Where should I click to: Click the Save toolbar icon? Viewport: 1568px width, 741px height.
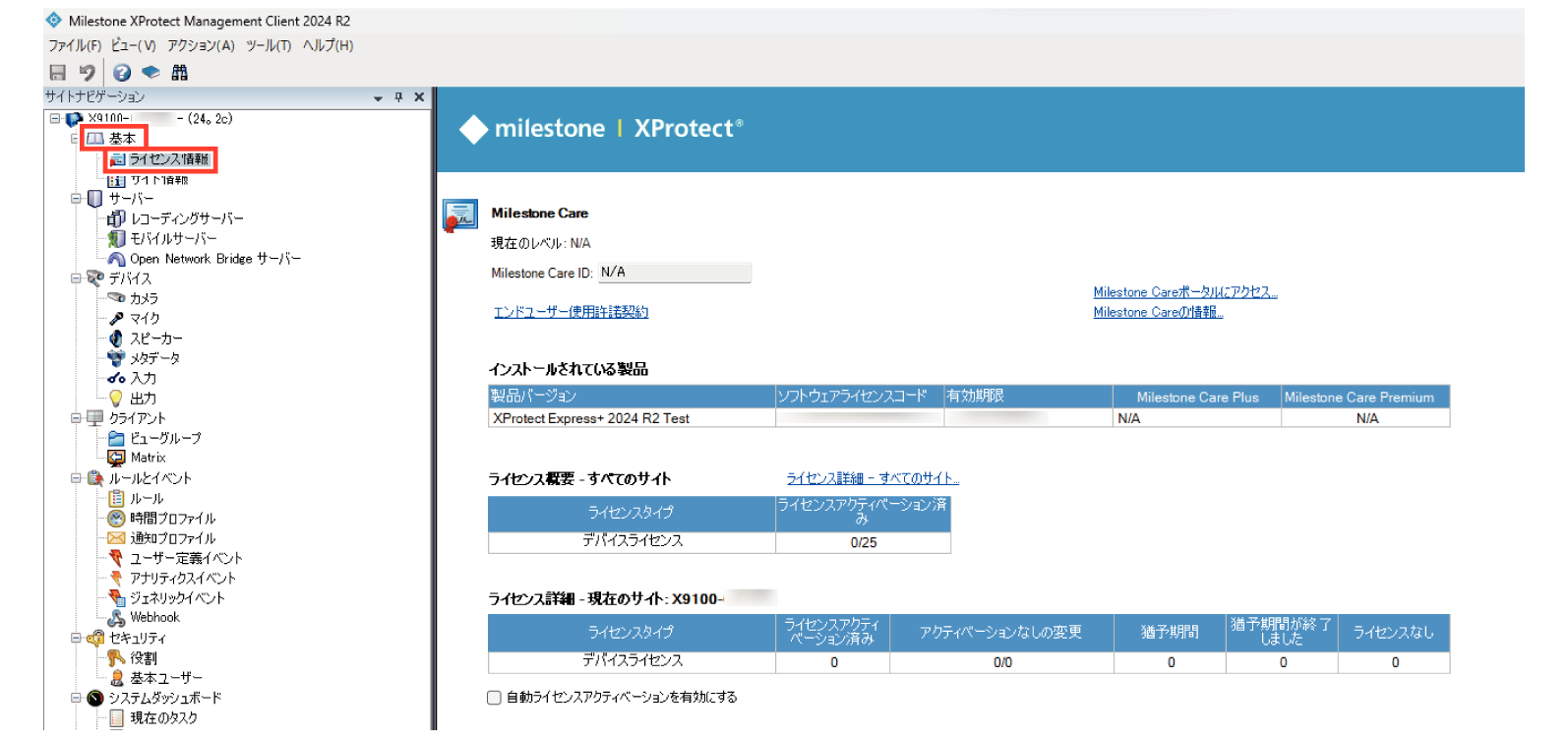click(x=58, y=72)
